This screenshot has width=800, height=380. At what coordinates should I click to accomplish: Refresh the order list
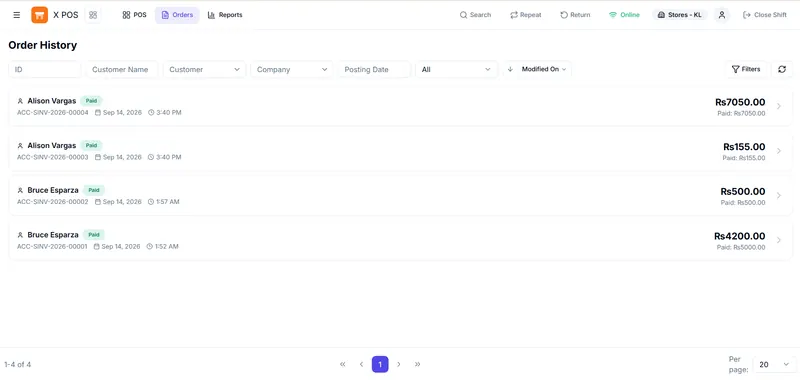(x=782, y=69)
